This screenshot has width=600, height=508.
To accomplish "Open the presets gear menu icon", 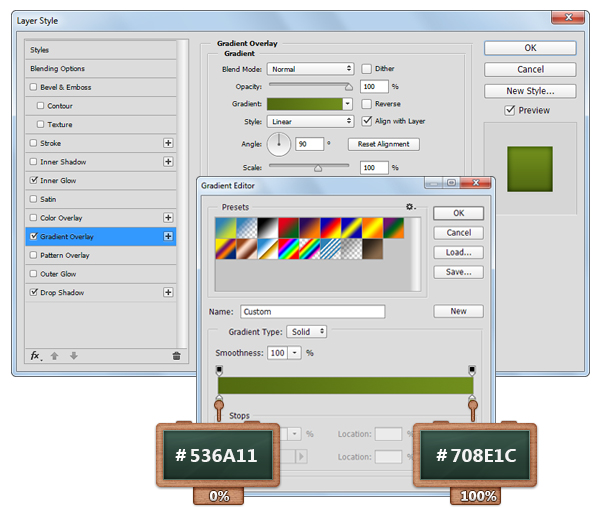I will point(410,206).
